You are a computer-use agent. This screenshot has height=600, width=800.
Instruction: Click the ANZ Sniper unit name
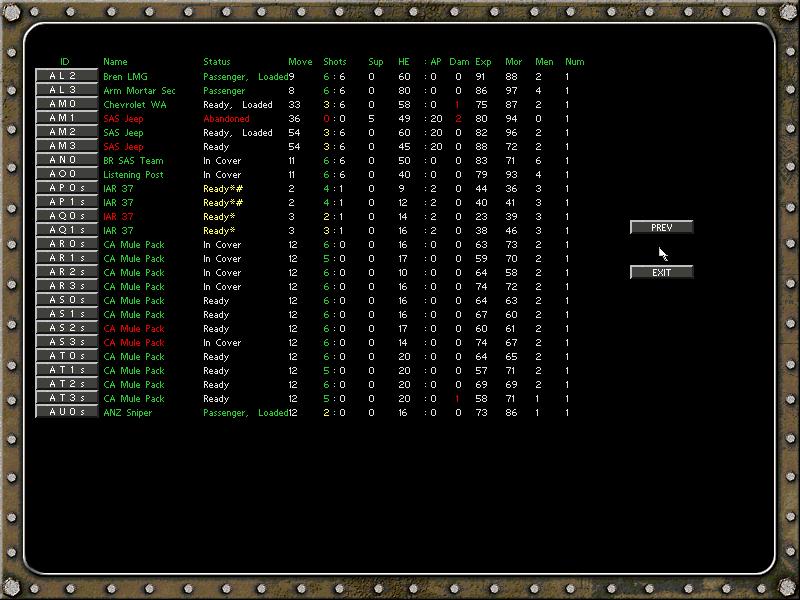coord(126,412)
